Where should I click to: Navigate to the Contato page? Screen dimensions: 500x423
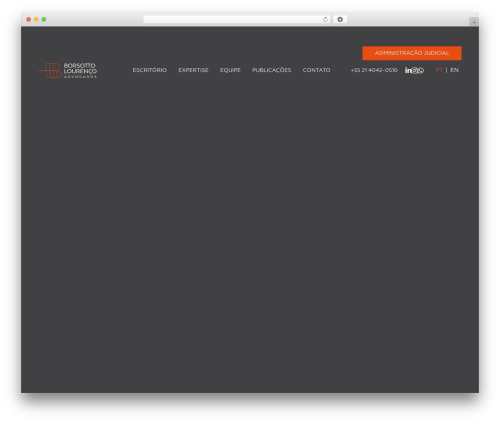316,70
